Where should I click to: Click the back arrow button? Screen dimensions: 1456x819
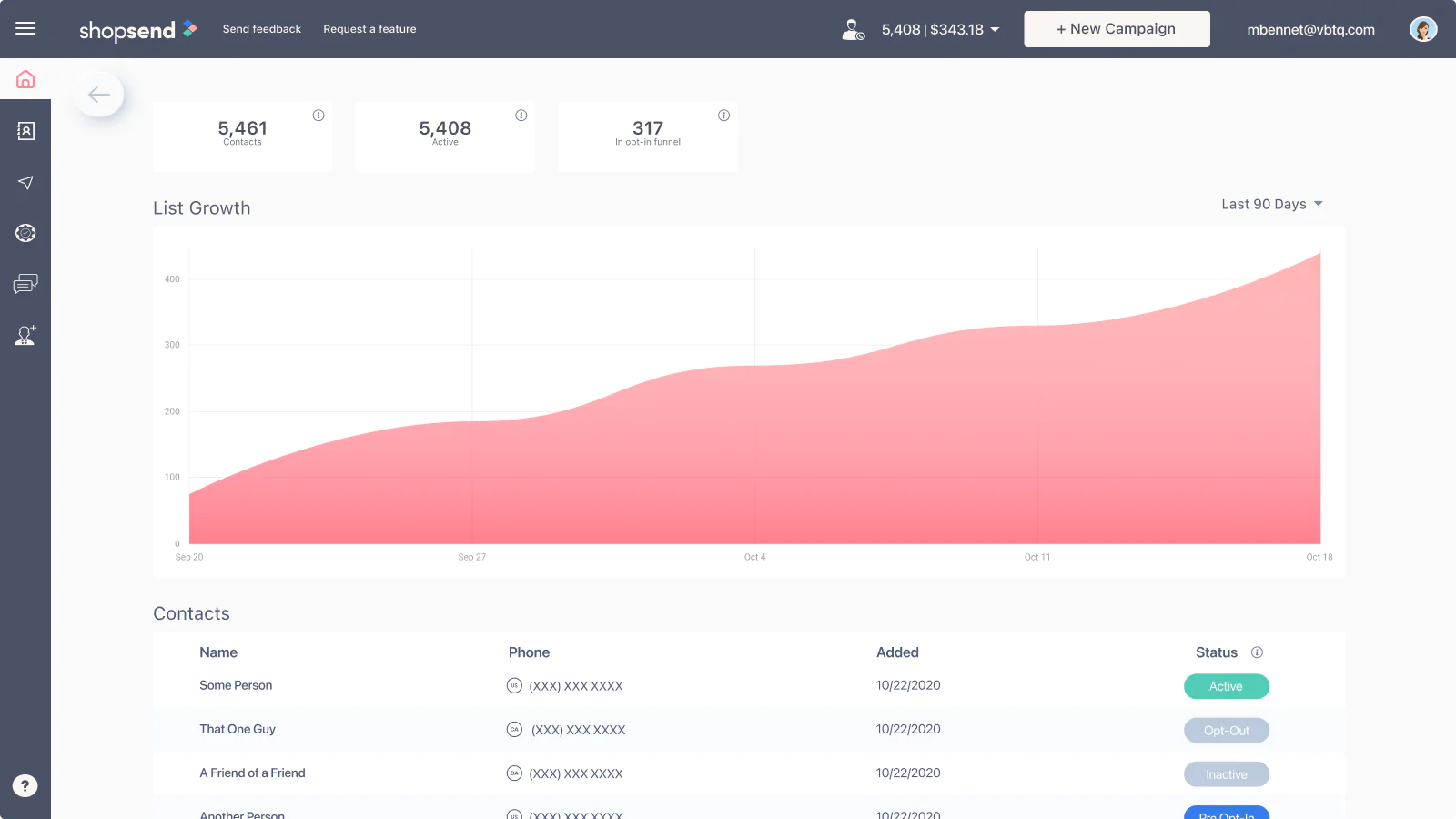[99, 95]
